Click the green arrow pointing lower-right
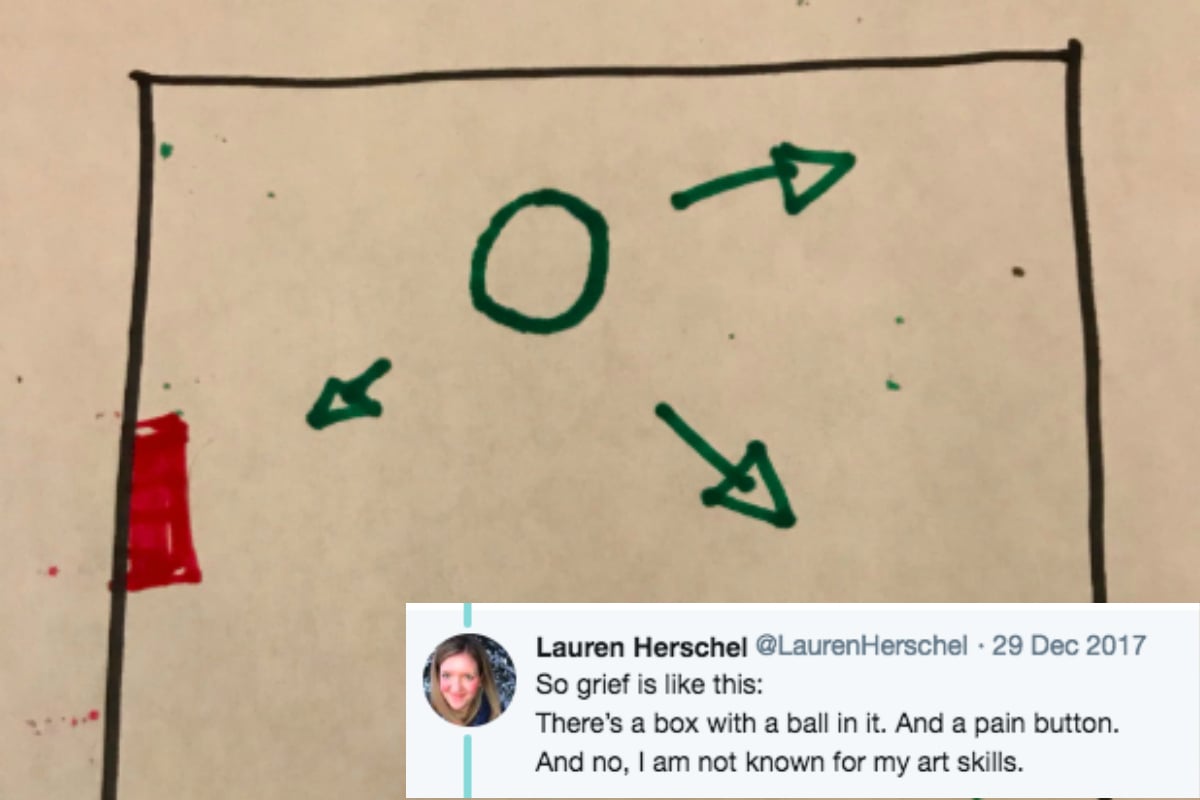Image resolution: width=1200 pixels, height=800 pixels. pyautogui.click(x=727, y=465)
